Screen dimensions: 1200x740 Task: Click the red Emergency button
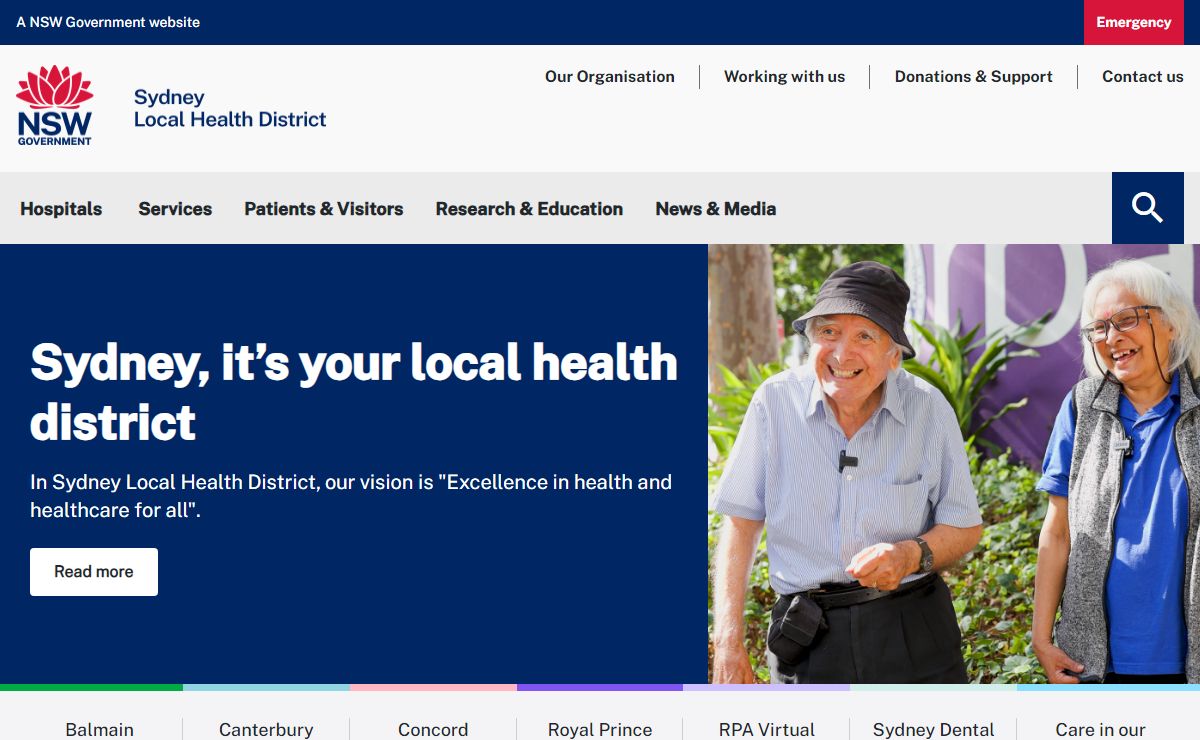(1133, 22)
